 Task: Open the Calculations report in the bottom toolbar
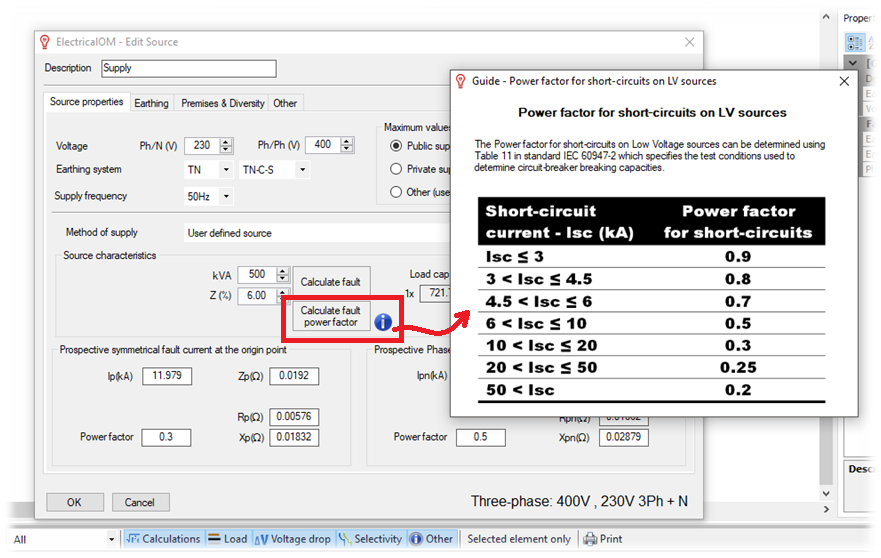[x=163, y=539]
